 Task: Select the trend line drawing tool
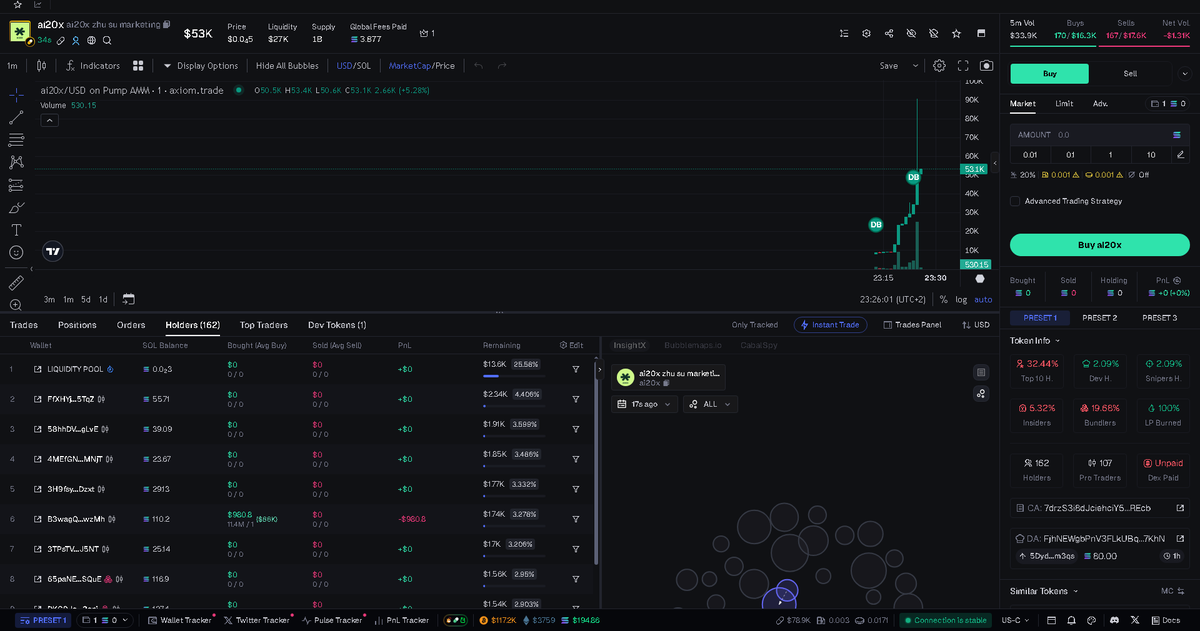(x=16, y=117)
